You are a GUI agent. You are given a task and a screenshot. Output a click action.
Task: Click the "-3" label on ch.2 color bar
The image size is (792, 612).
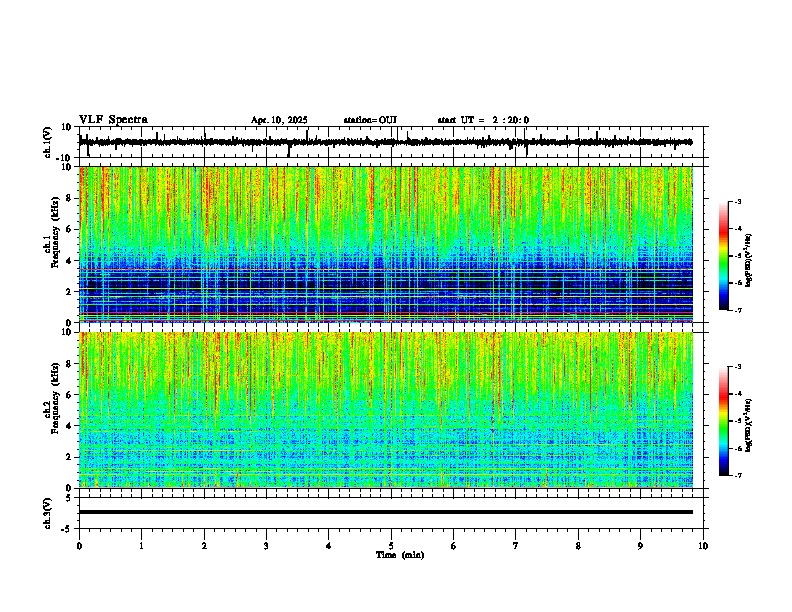coord(738,367)
